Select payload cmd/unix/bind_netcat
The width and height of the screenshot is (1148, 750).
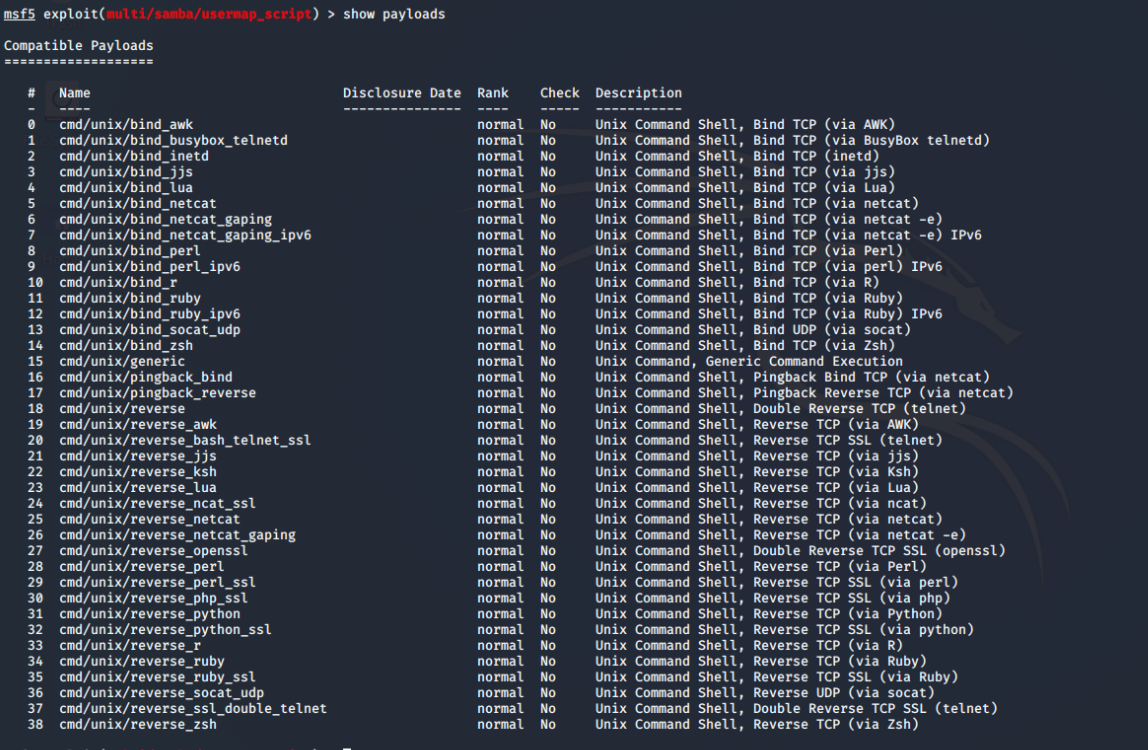138,203
